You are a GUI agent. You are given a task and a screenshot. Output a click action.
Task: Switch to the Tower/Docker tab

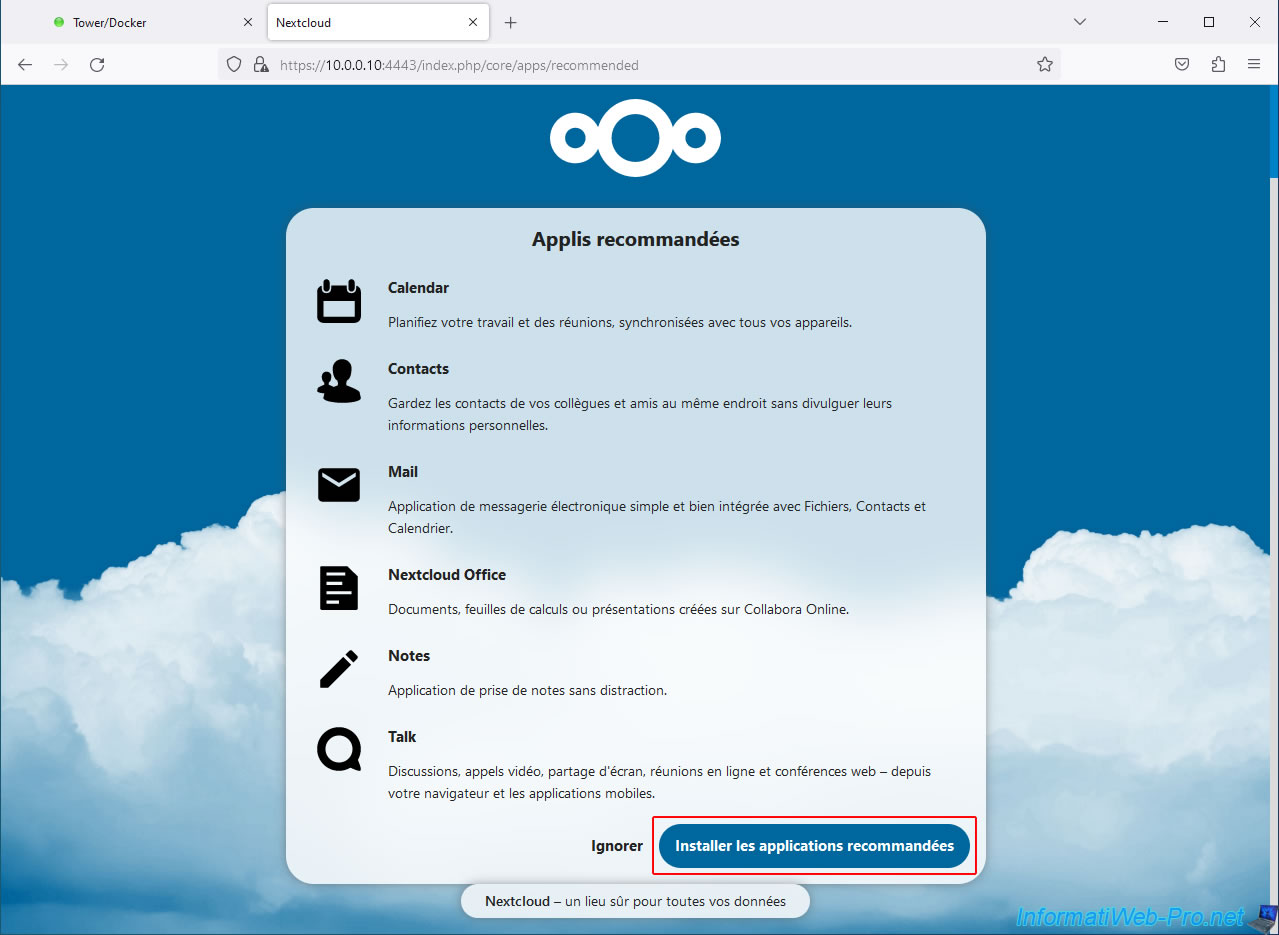[x=140, y=22]
